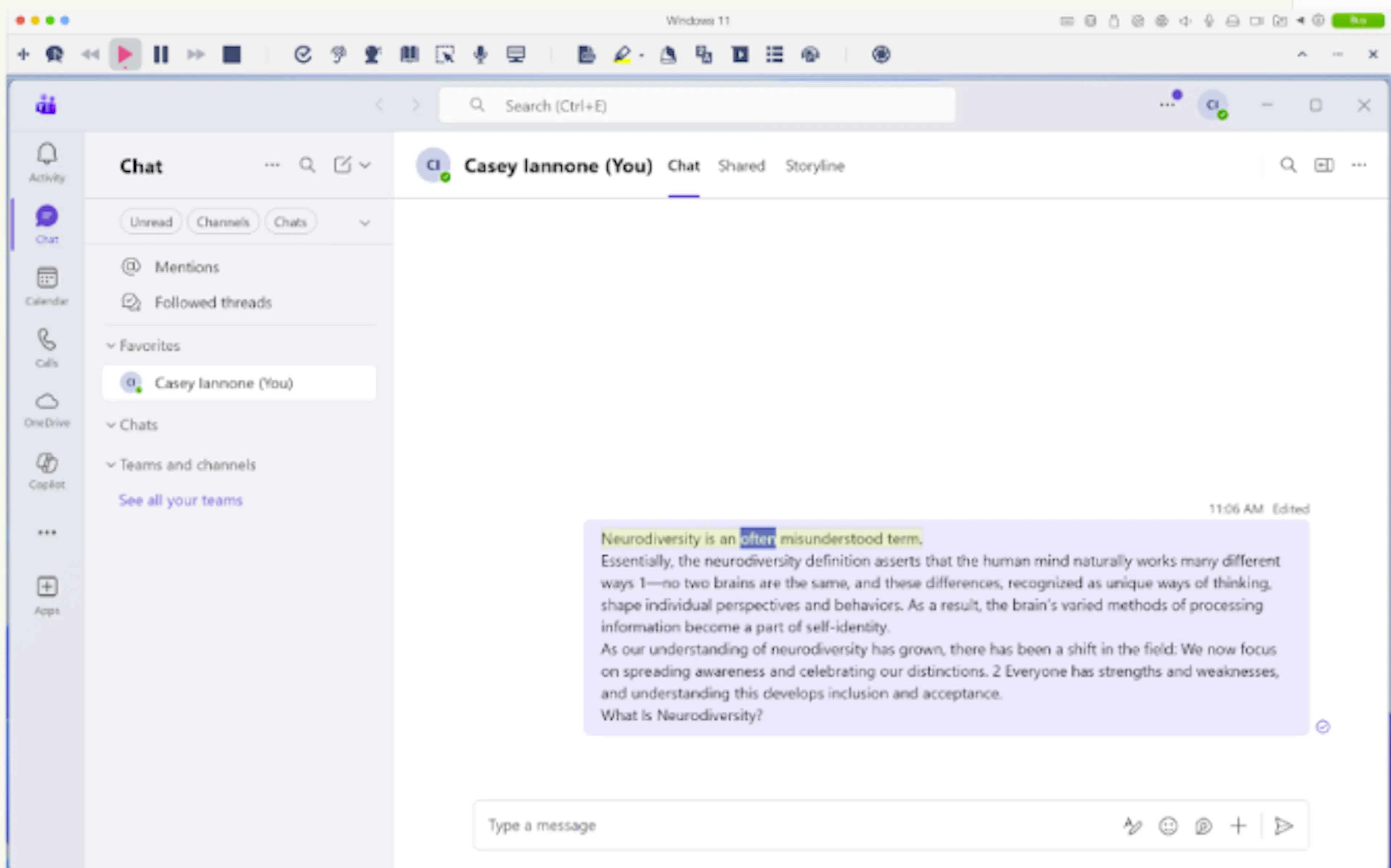Filter the chat list by Channels
Screen dimensions: 1391x868
click(223, 222)
